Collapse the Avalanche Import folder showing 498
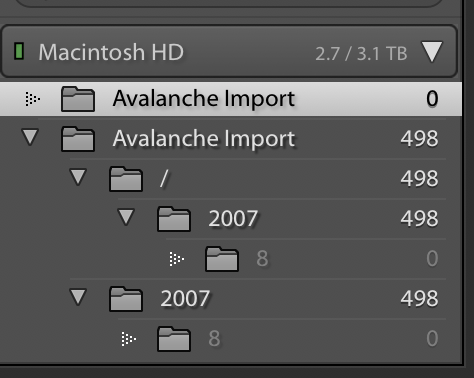 (30, 137)
